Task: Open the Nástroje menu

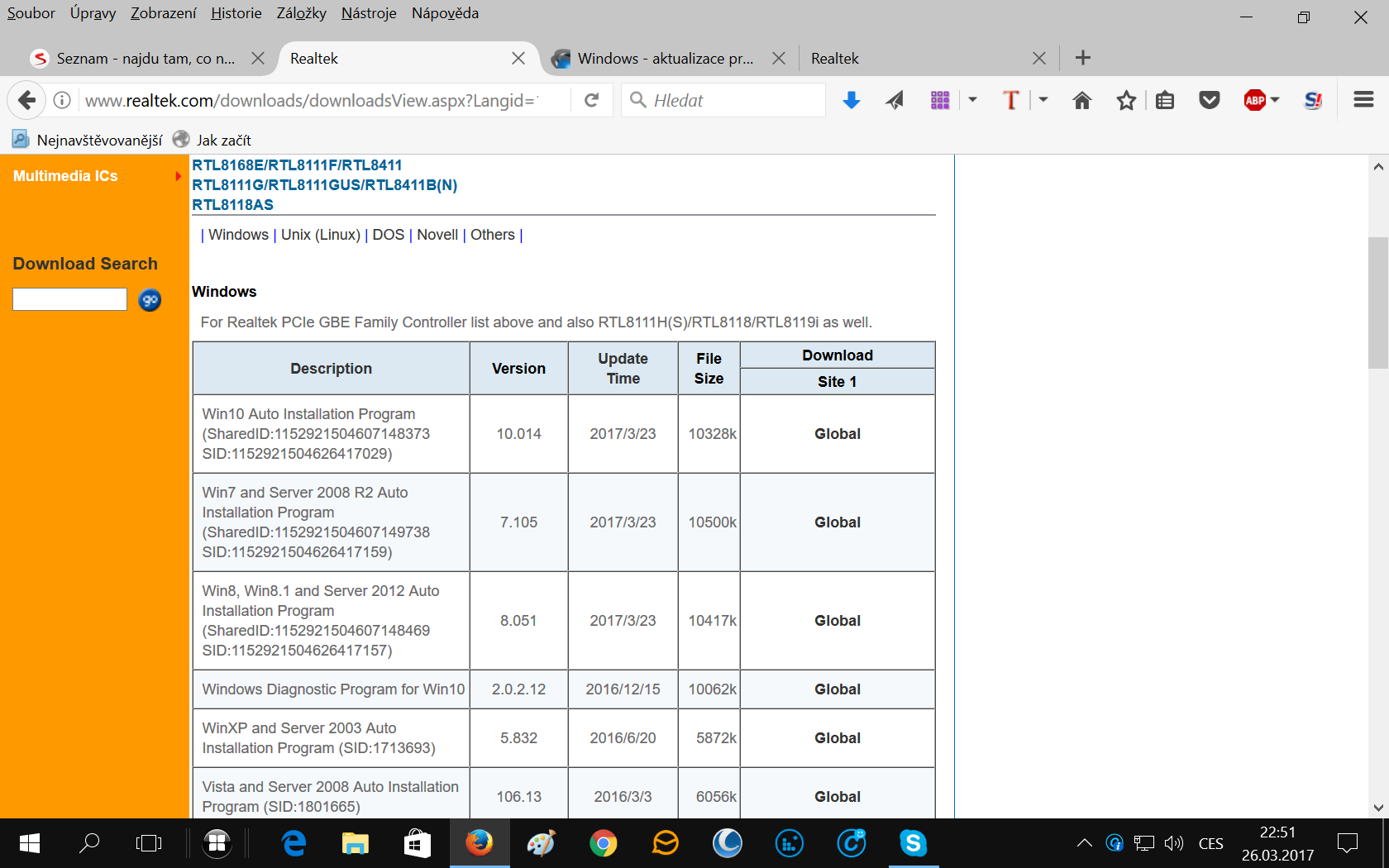Action: tap(369, 13)
